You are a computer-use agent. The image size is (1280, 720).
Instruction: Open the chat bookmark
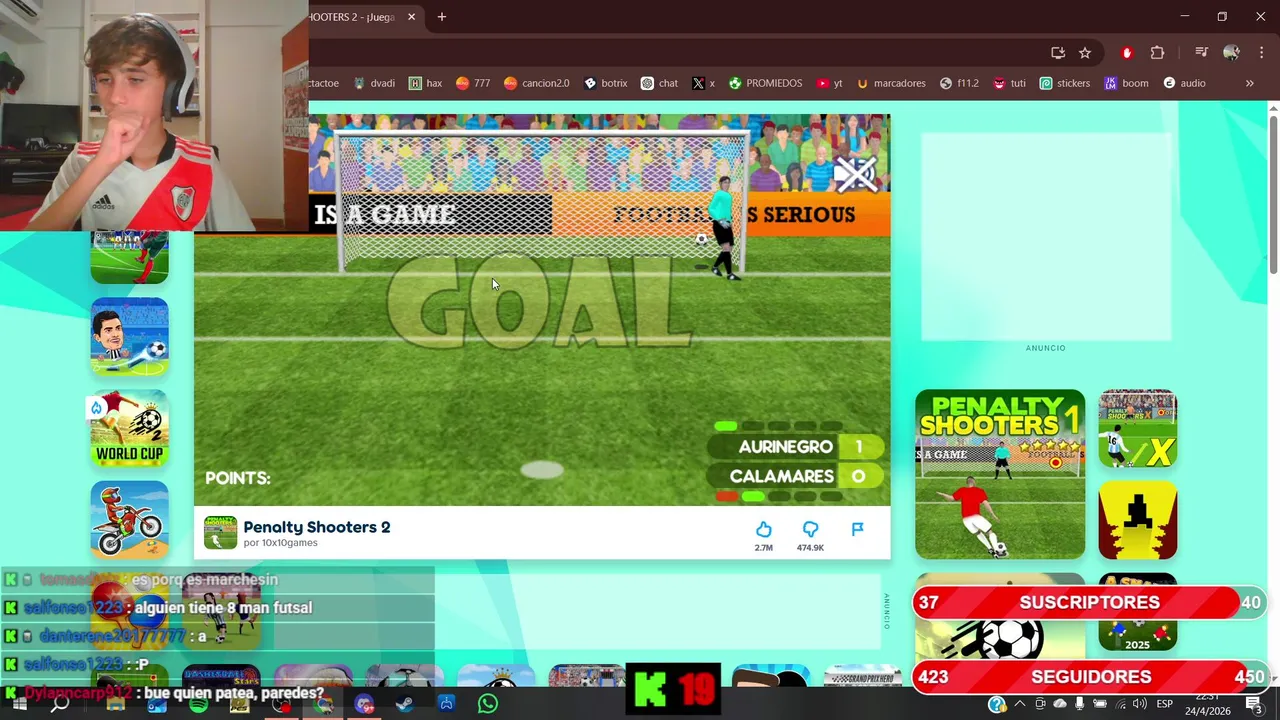coord(659,83)
